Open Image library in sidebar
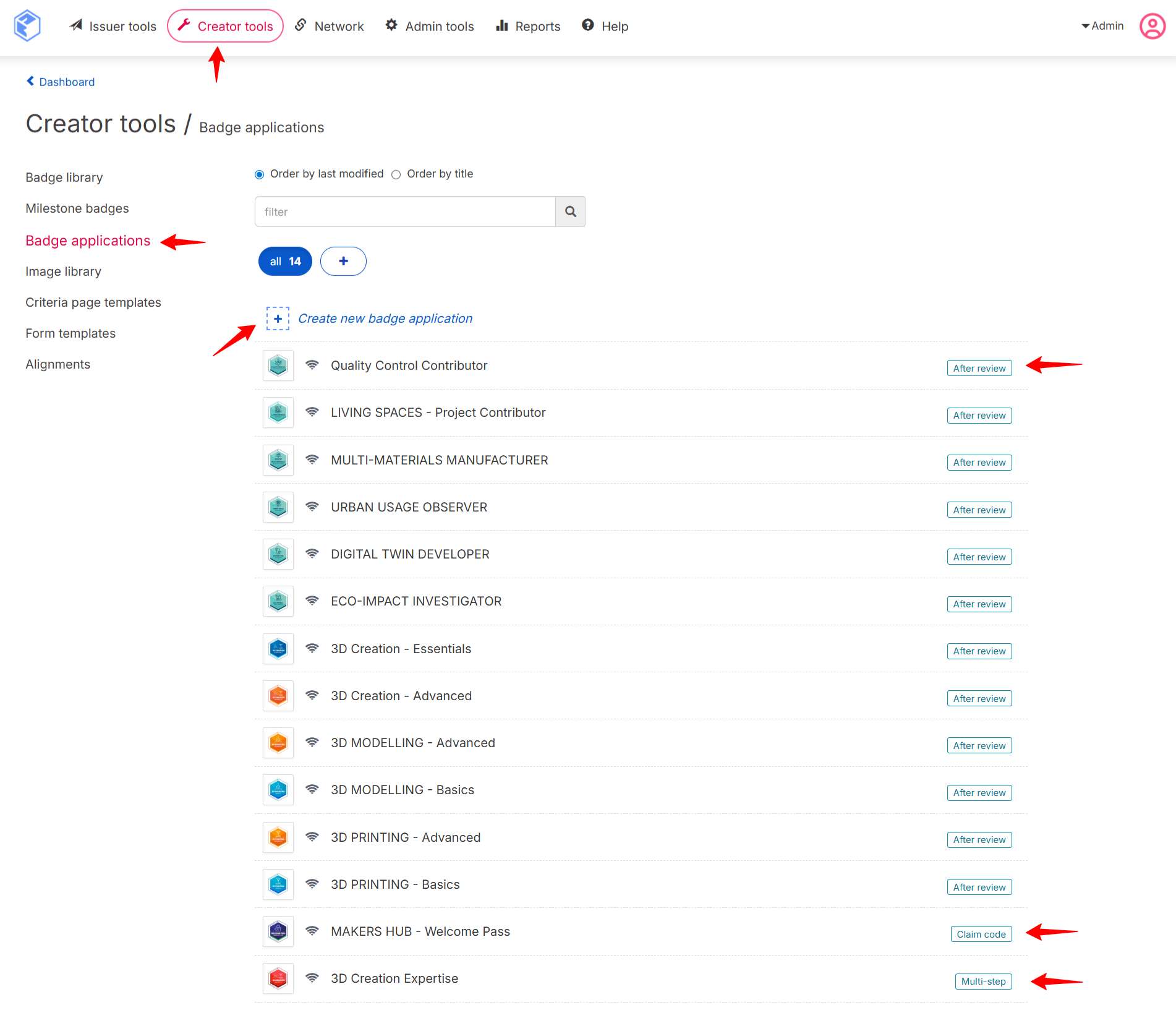This screenshot has width=1176, height=1010. 64,272
